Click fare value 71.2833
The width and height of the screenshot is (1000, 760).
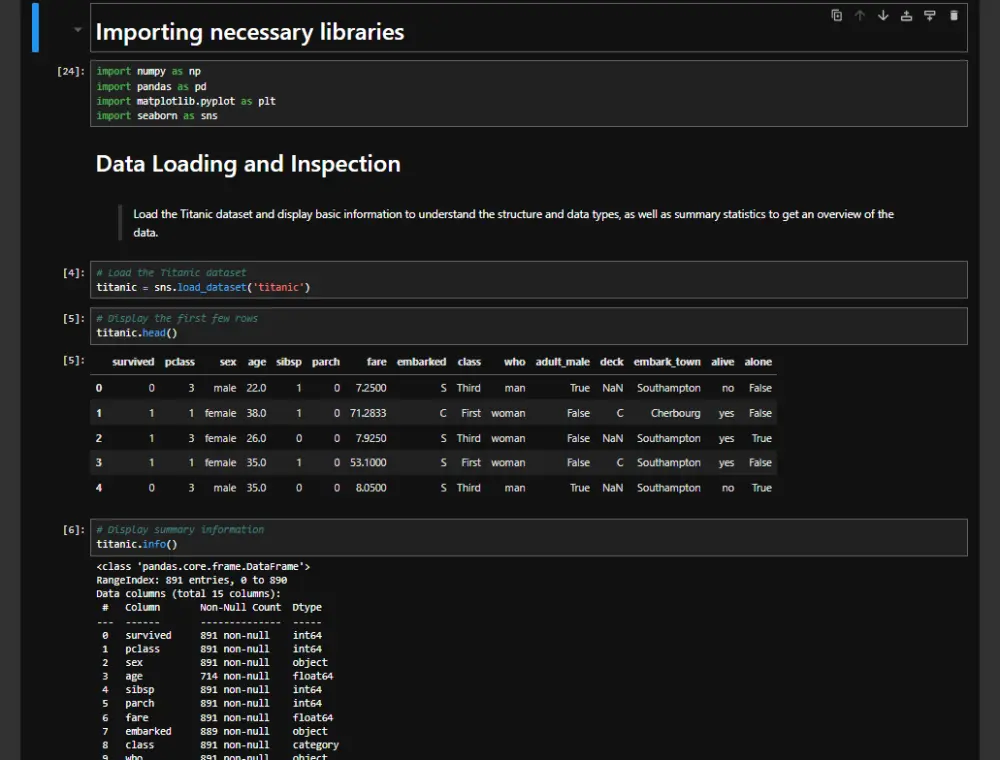[x=368, y=413]
